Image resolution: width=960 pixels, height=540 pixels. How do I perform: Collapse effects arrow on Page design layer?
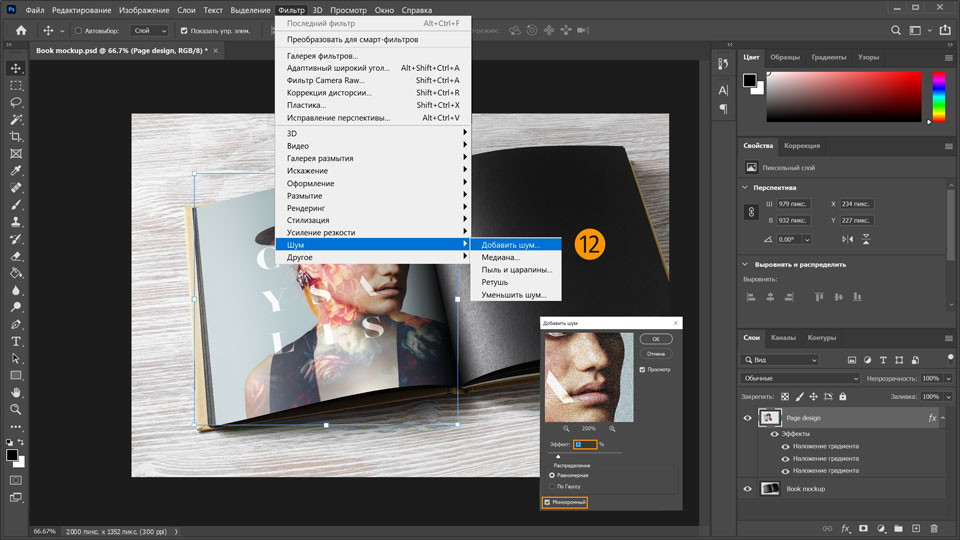(x=943, y=418)
